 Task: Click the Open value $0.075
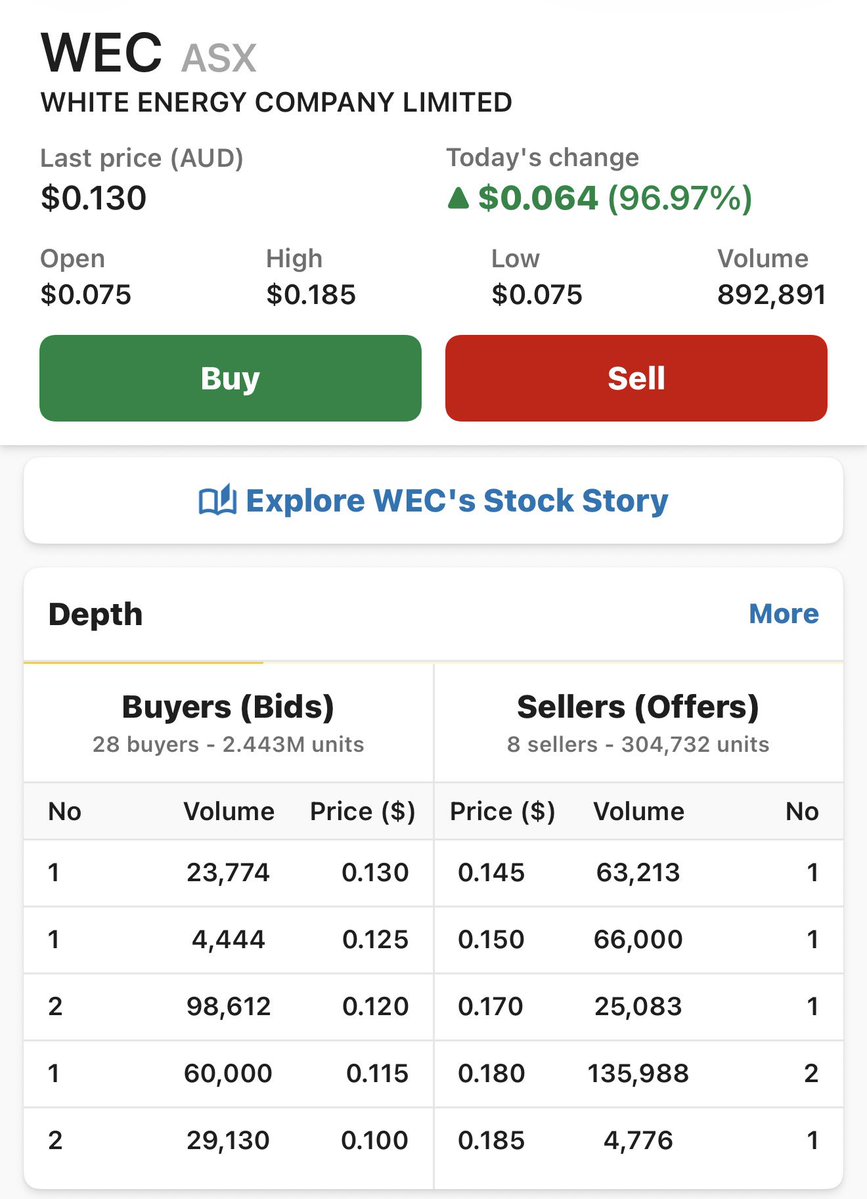coord(86,294)
